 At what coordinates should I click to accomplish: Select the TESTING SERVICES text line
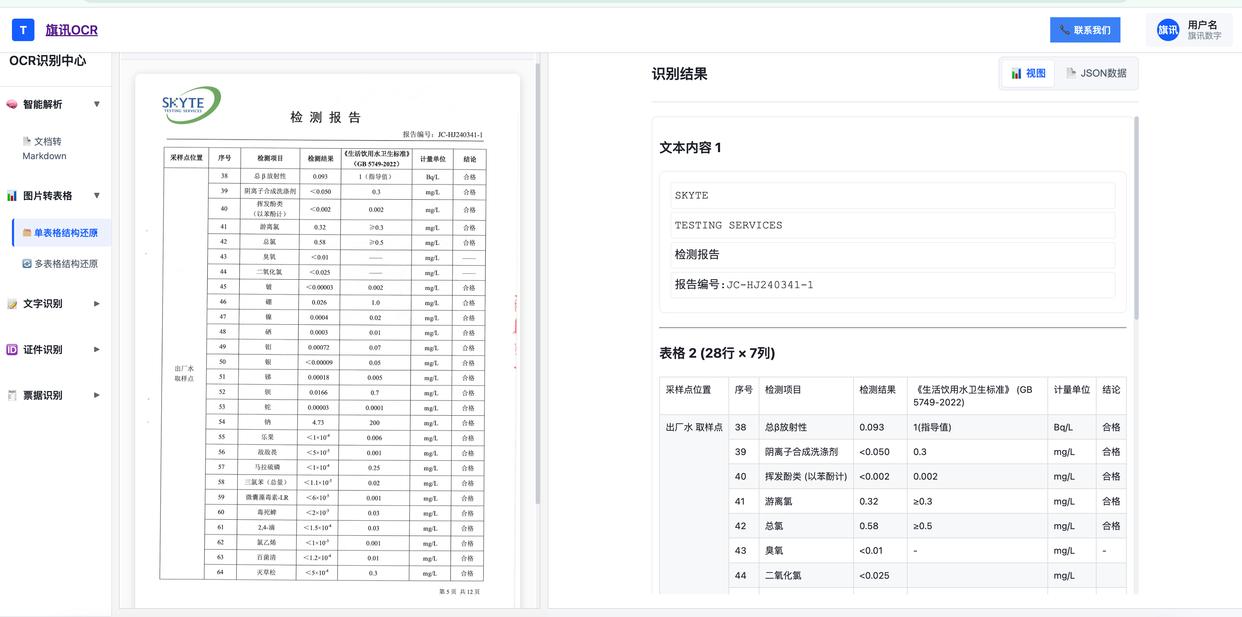click(893, 225)
